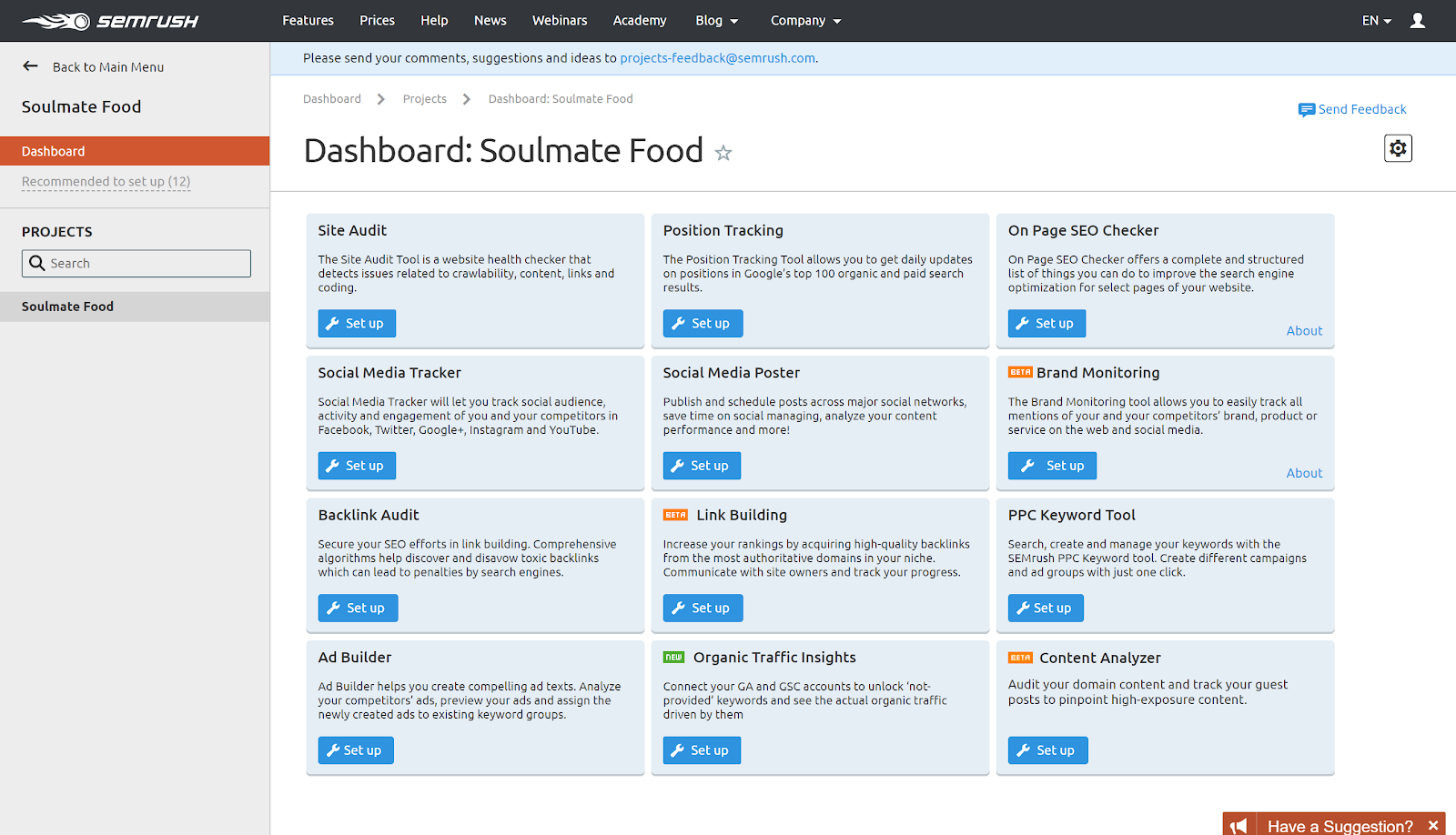
Task: Click the back arrow to Main Menu
Action: [x=30, y=66]
